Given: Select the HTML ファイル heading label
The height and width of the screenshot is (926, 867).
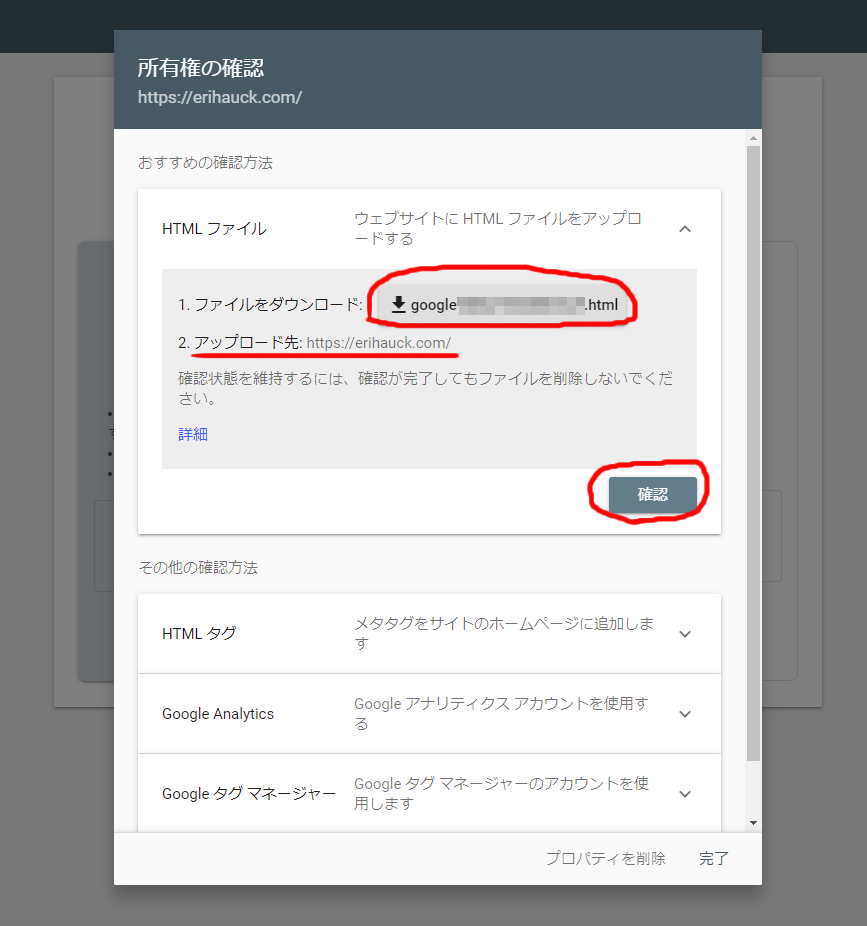Looking at the screenshot, I should (x=214, y=229).
